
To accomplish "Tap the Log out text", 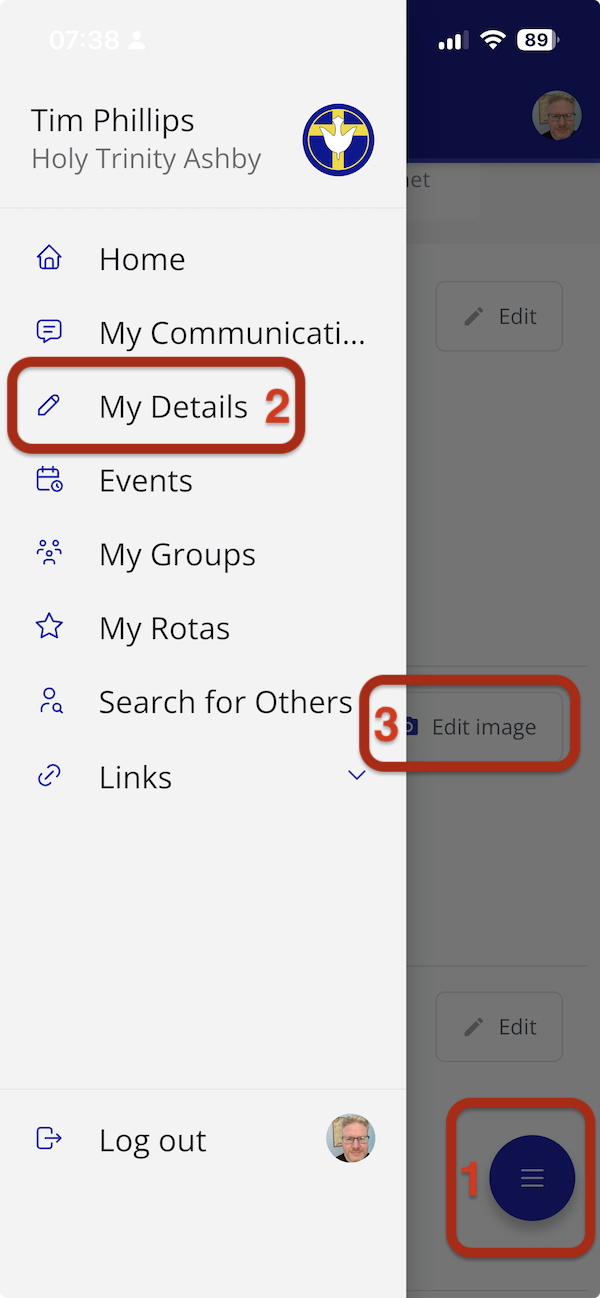I will (152, 1140).
